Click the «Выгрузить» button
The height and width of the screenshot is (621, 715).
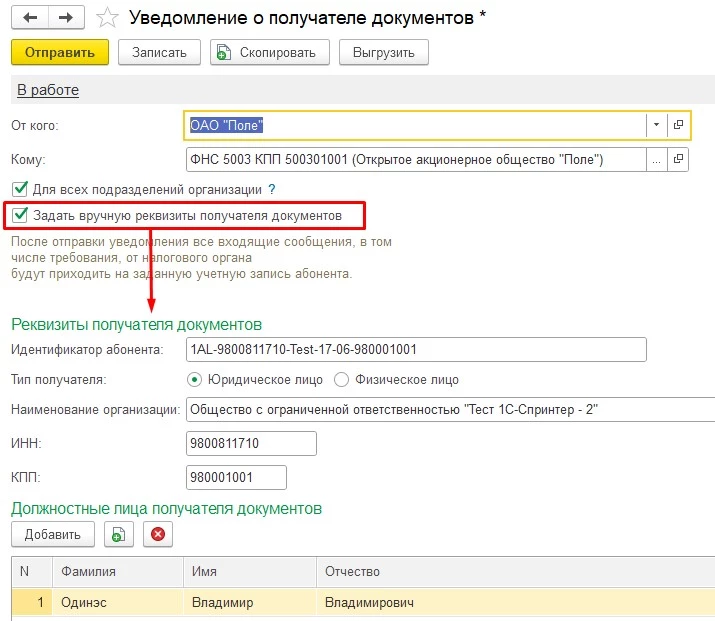[384, 52]
